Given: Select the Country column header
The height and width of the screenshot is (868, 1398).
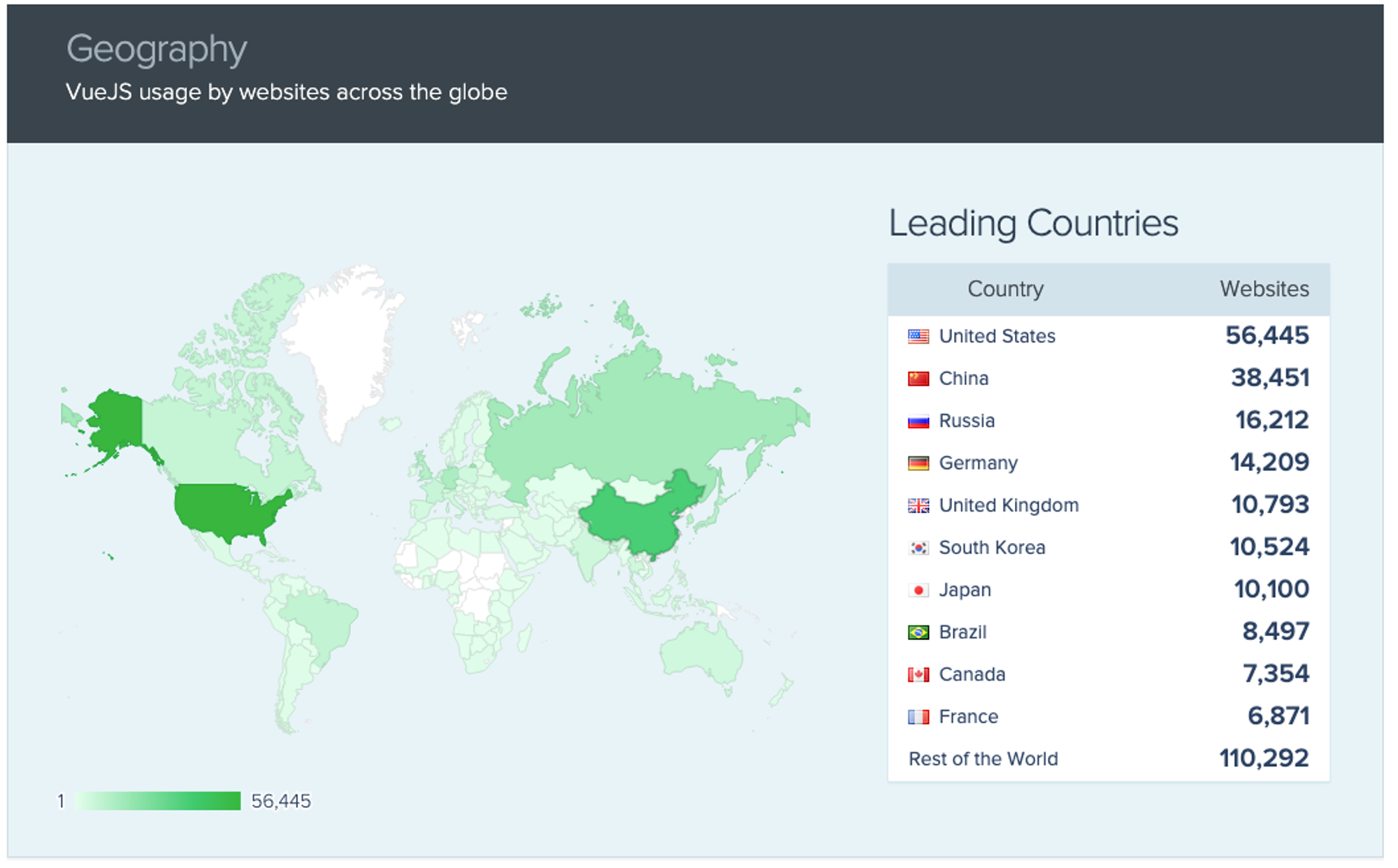Looking at the screenshot, I should pos(1005,289).
